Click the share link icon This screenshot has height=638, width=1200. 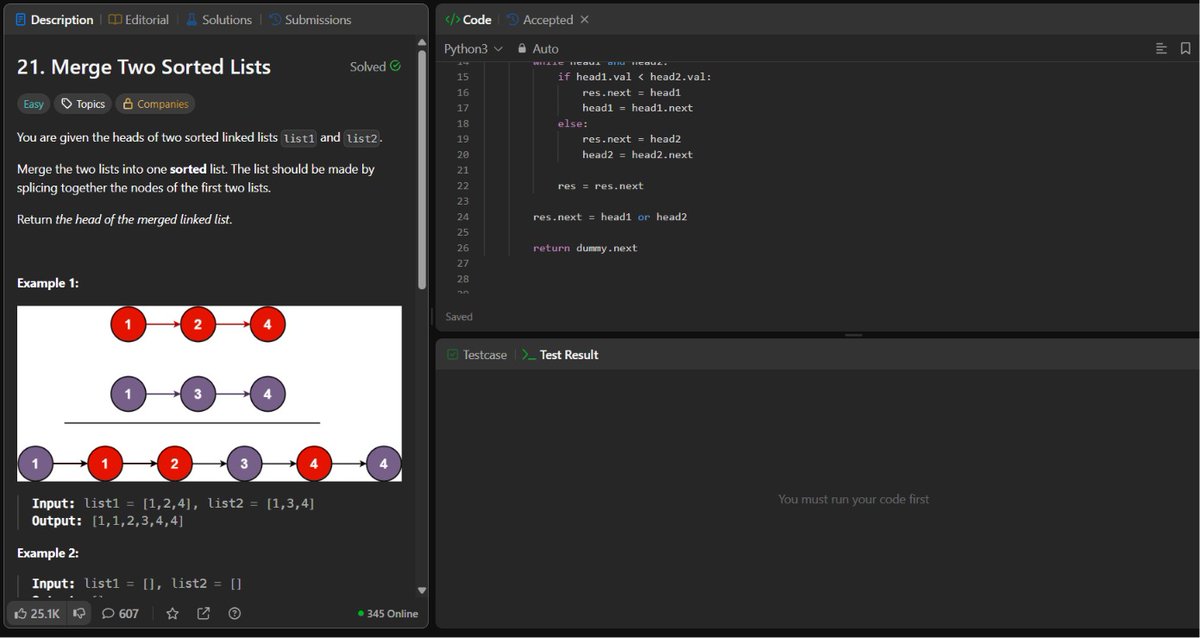[203, 613]
